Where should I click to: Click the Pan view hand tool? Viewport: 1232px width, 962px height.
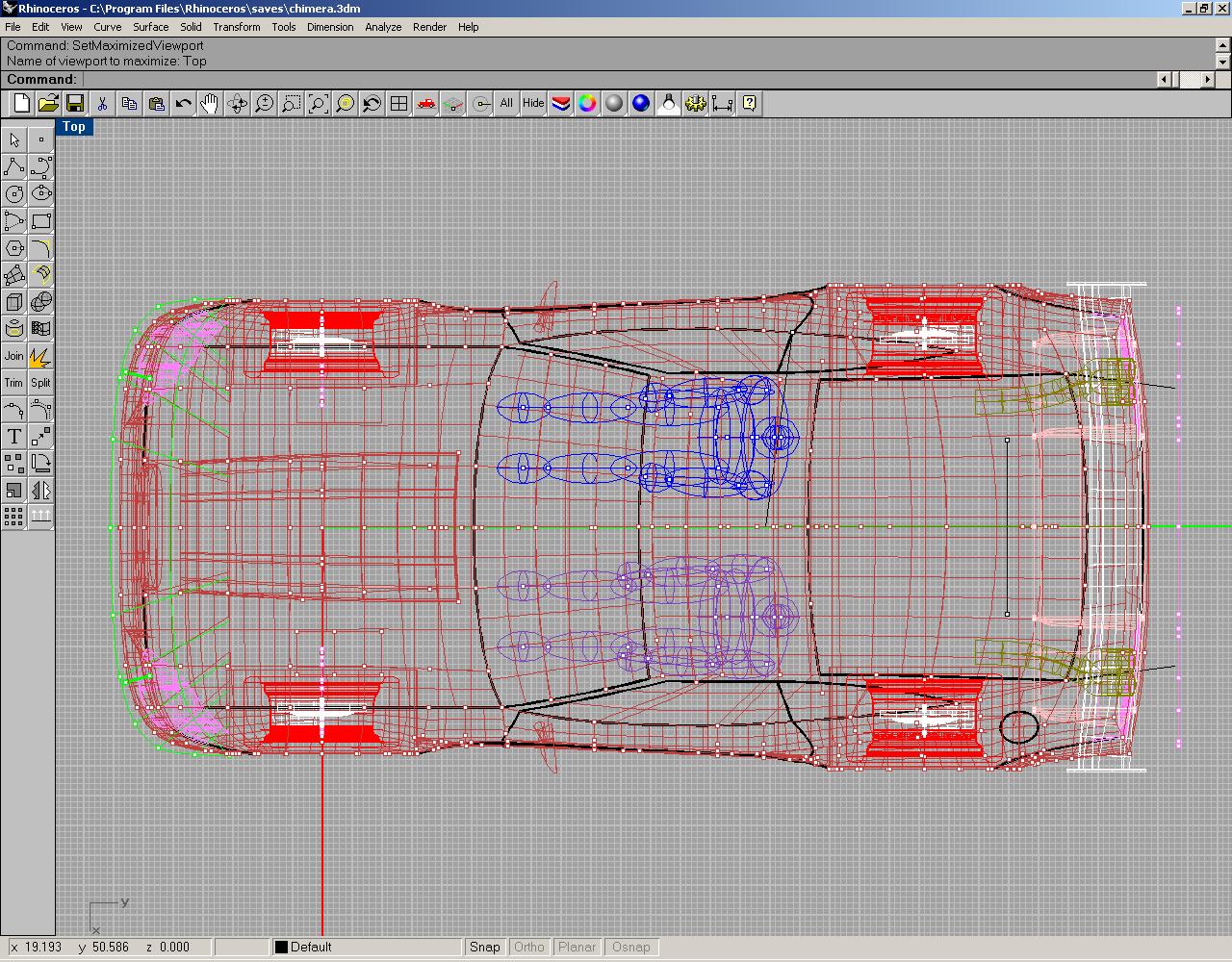click(210, 104)
